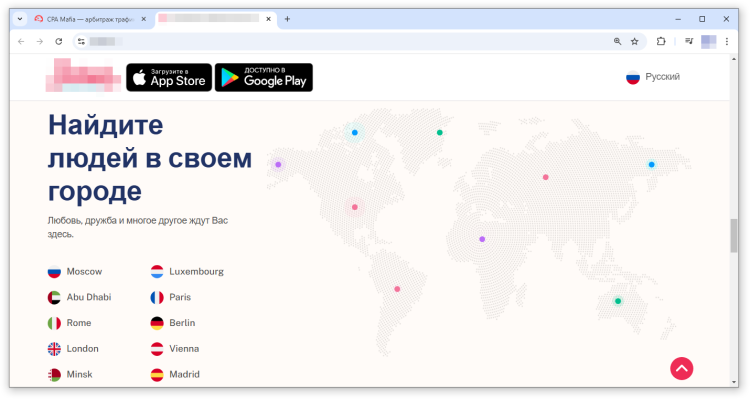Click the German flag icon beside Berlin

tap(157, 323)
